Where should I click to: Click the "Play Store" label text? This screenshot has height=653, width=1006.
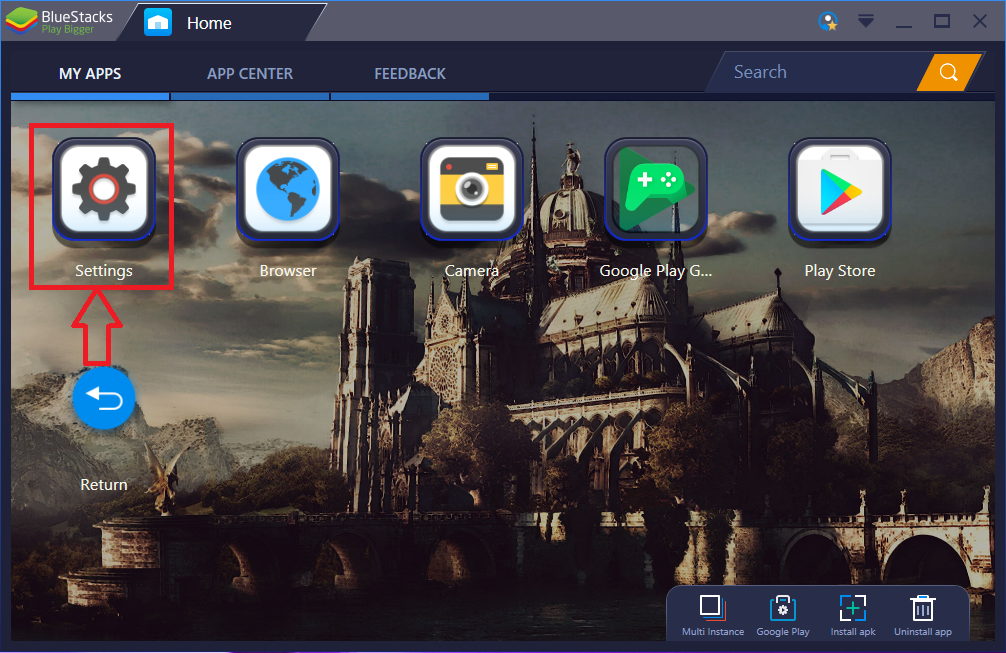[840, 271]
